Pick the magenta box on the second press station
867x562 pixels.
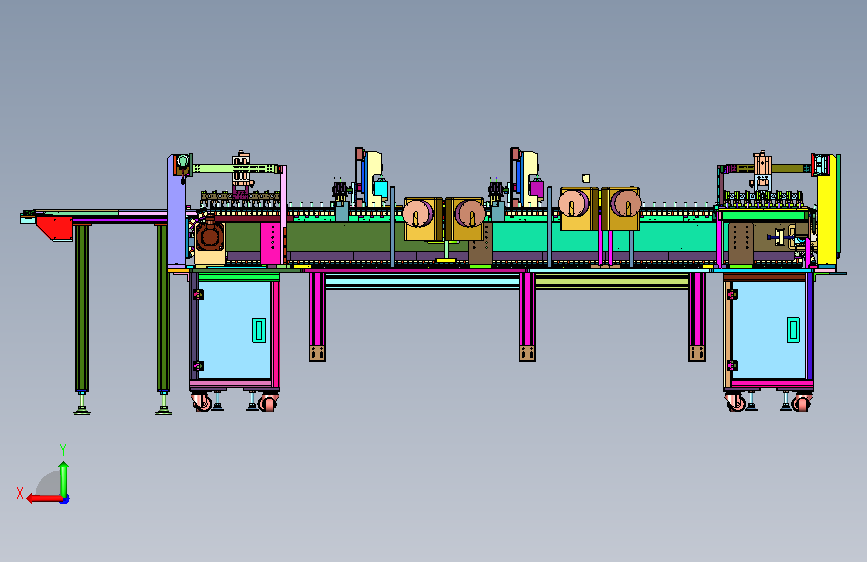[536, 189]
